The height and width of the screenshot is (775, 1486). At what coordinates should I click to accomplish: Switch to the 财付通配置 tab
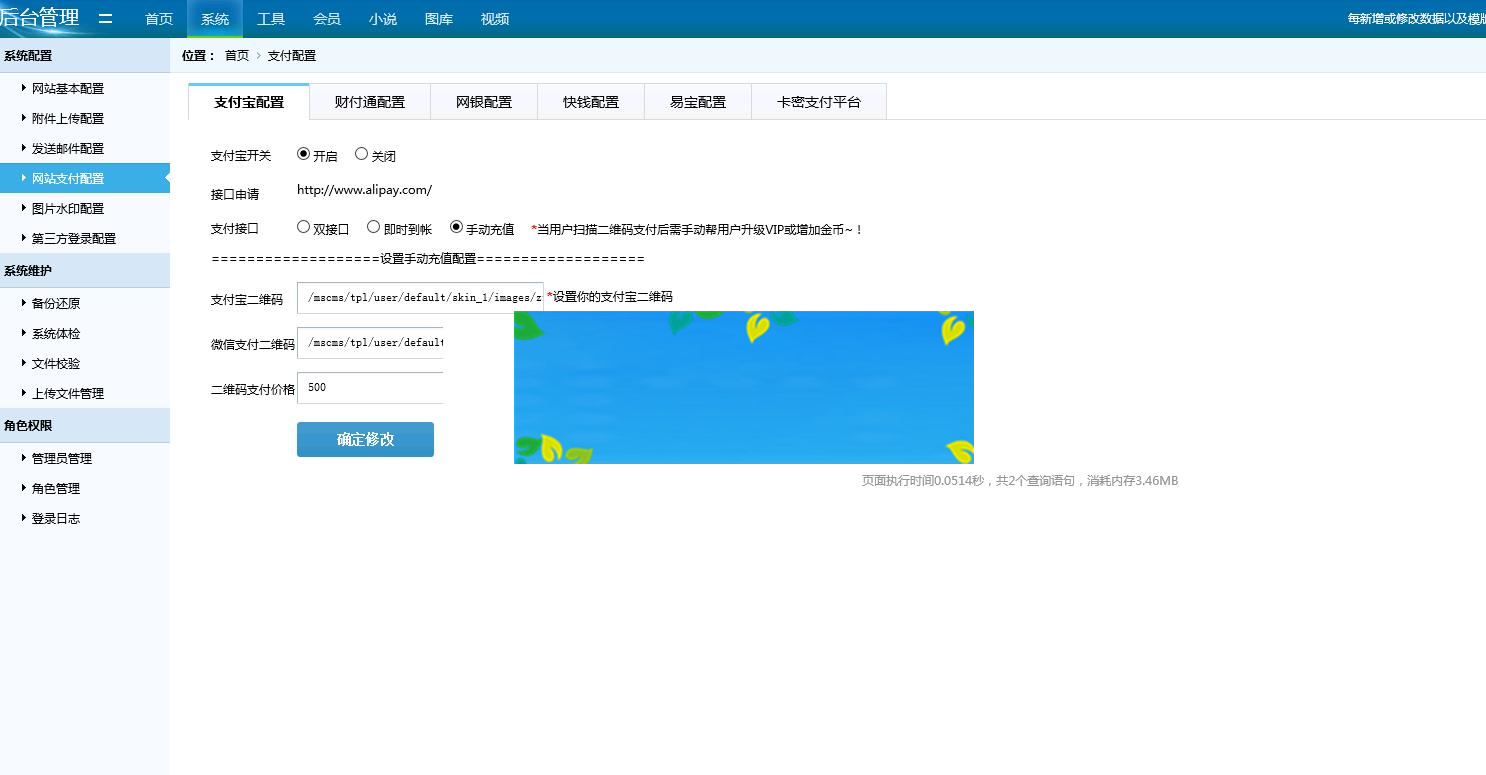click(368, 100)
